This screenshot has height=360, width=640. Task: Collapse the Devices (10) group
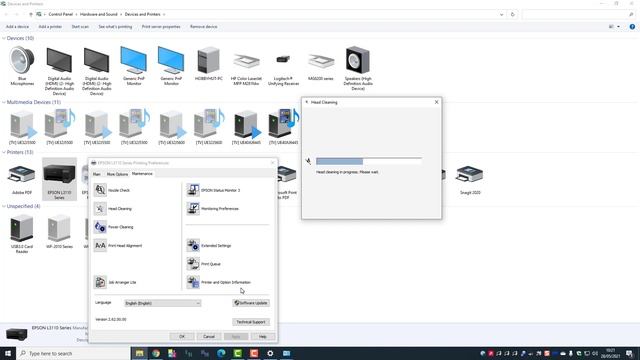pyautogui.click(x=4, y=38)
